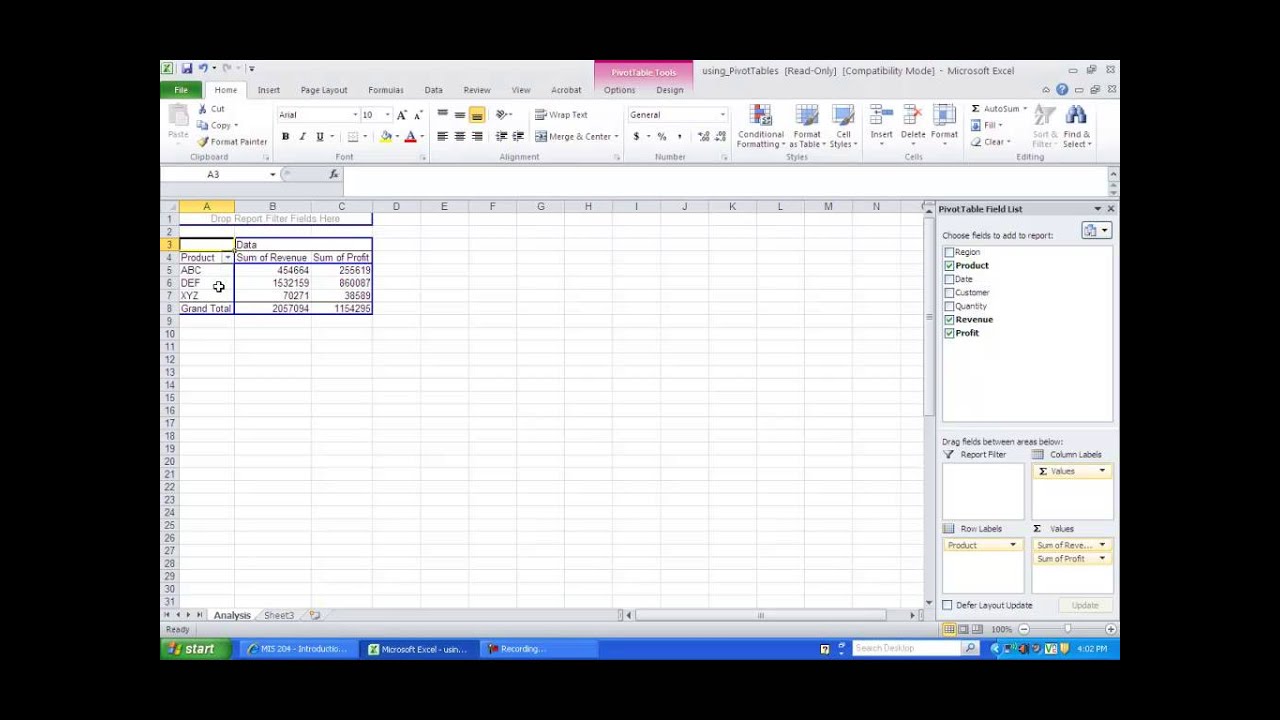The image size is (1280, 720).
Task: Switch to the Formulas tab
Action: pos(385,90)
